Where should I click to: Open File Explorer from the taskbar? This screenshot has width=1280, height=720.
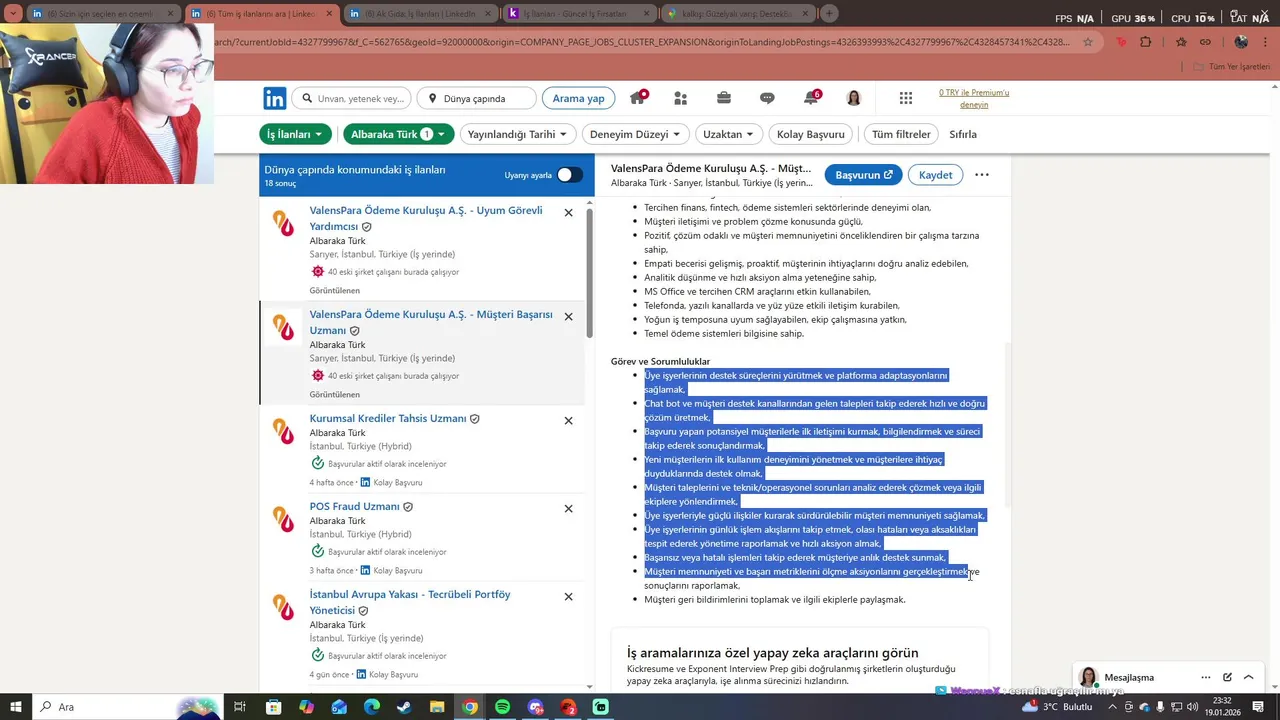coord(437,707)
